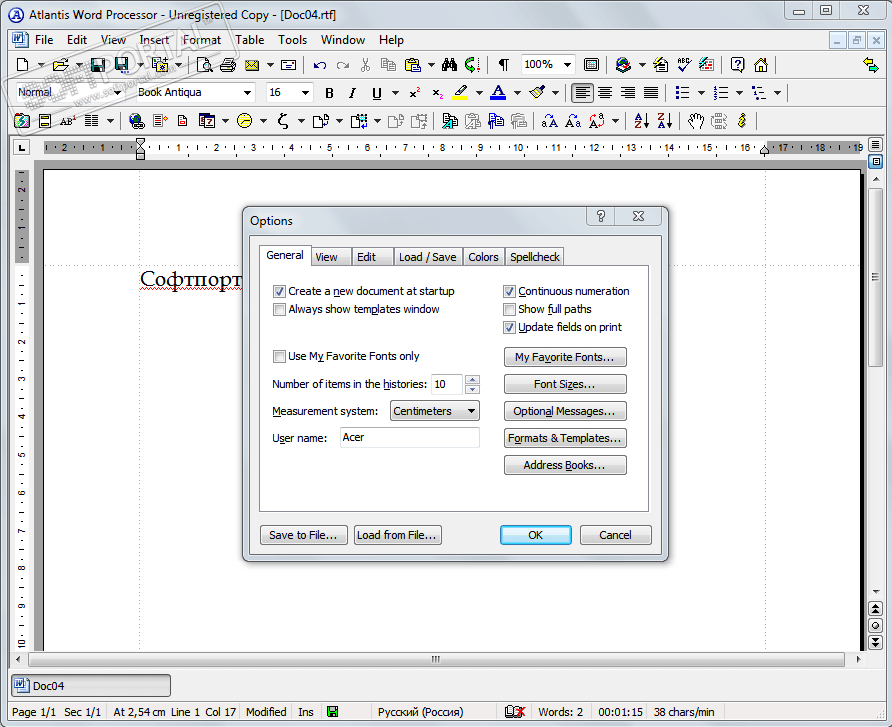Click the Address Books... button
892x727 pixels.
pos(565,465)
